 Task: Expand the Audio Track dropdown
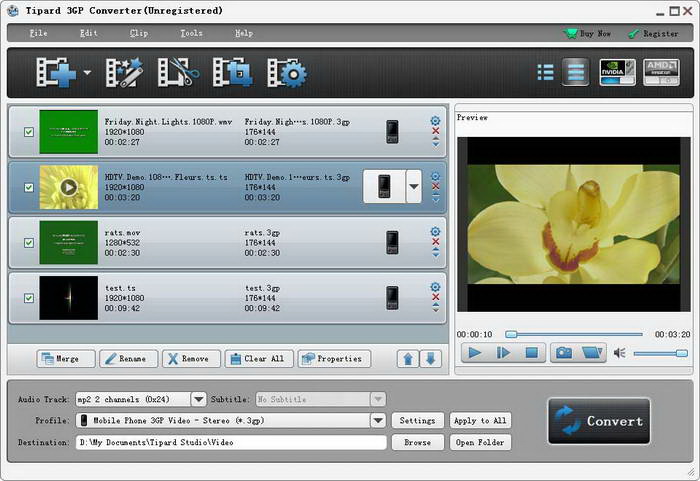pos(198,399)
